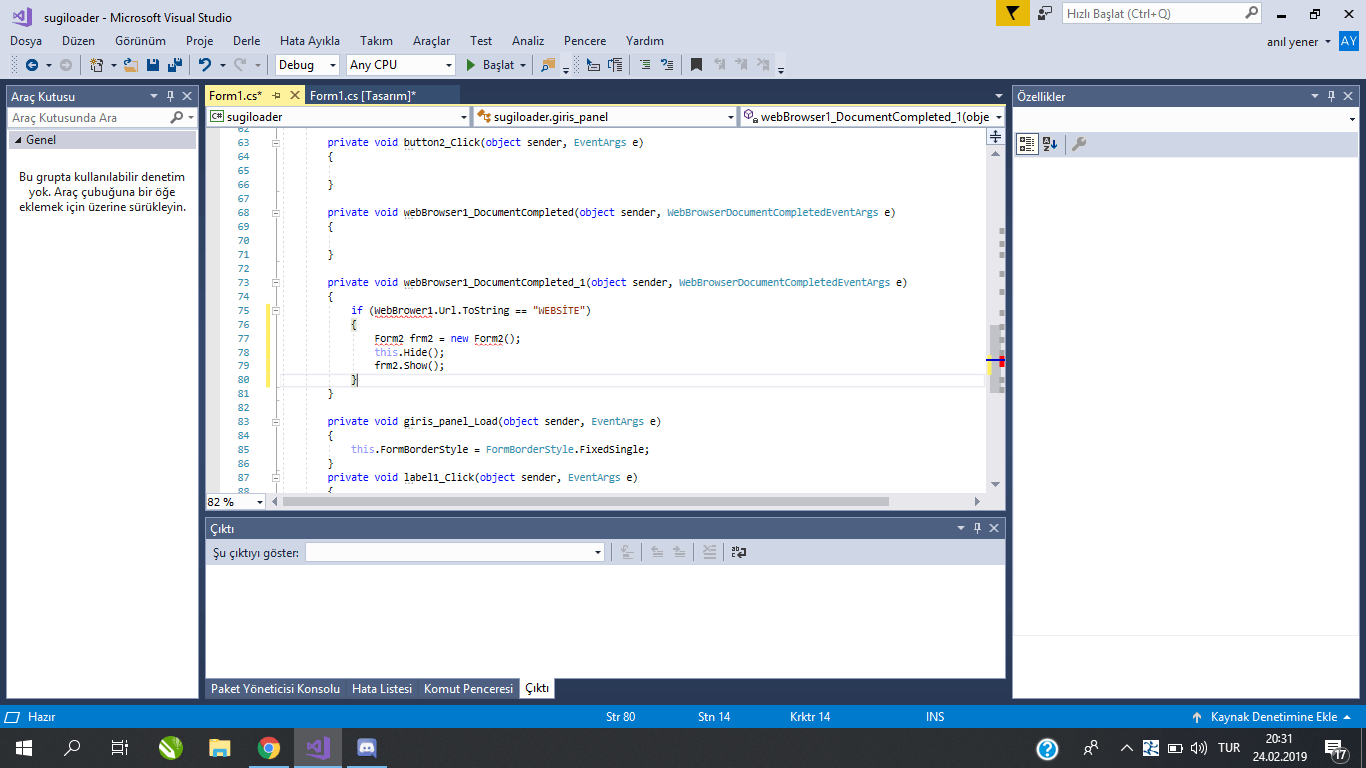Switch to Form1.cs [Tasarım] tab
The height and width of the screenshot is (768, 1366).
362,96
